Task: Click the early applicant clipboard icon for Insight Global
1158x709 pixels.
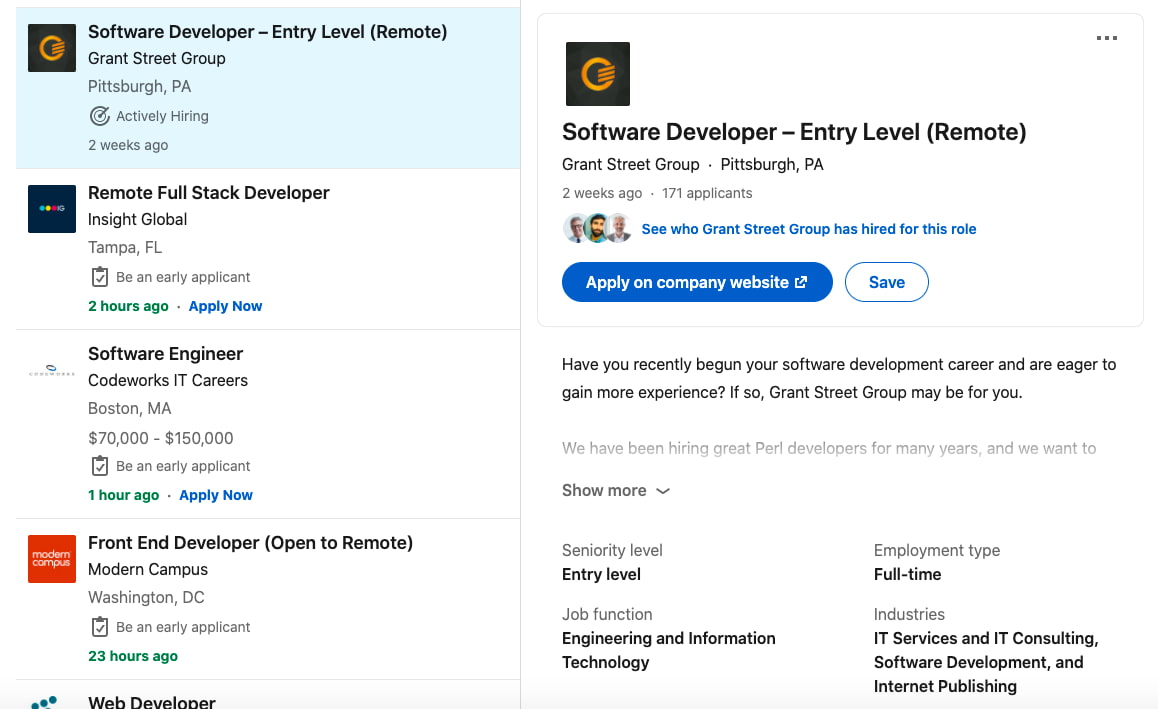Action: 99,276
